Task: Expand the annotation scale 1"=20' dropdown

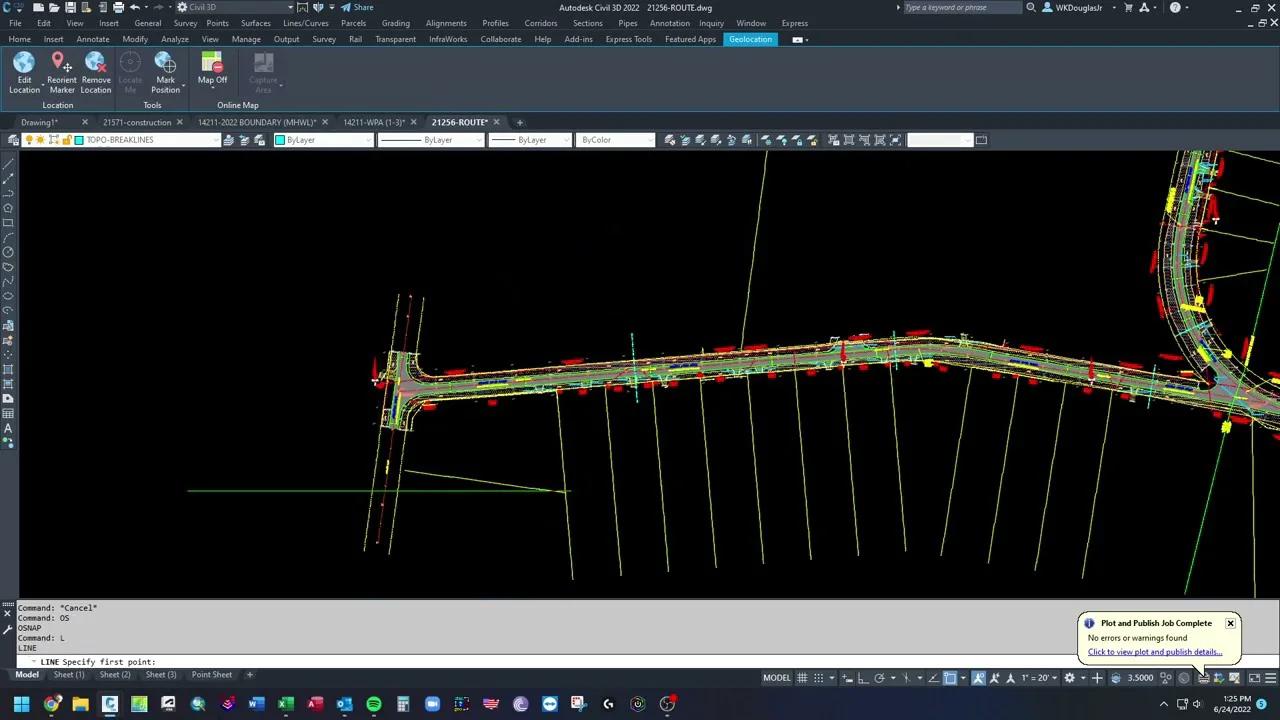Action: pos(1054,677)
